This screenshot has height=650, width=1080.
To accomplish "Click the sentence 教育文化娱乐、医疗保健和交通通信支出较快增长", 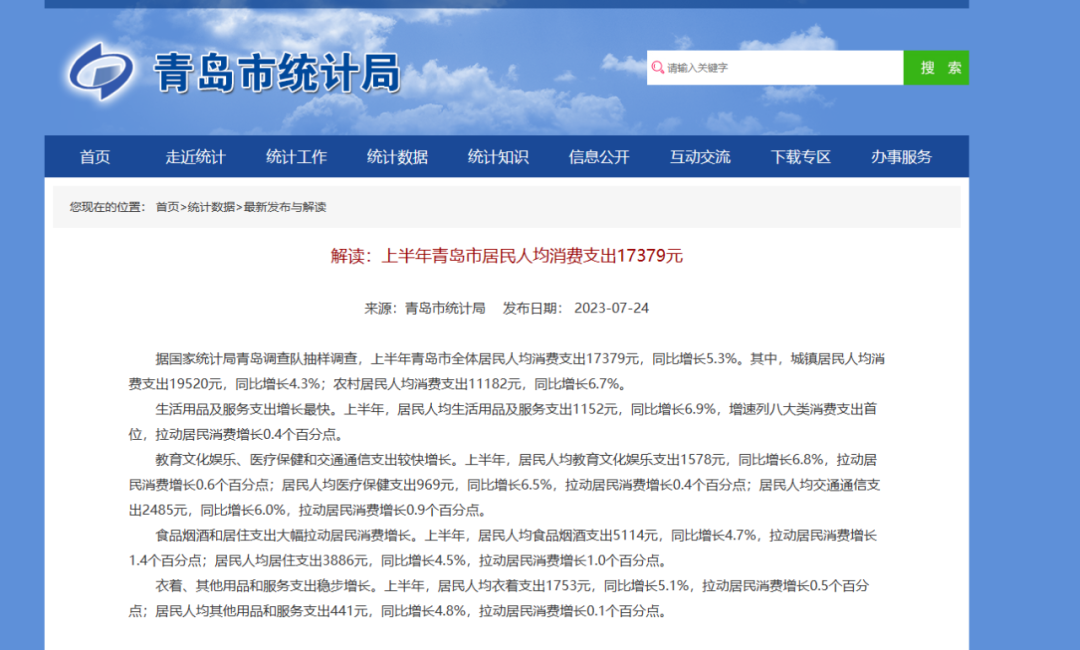I will tap(306, 460).
